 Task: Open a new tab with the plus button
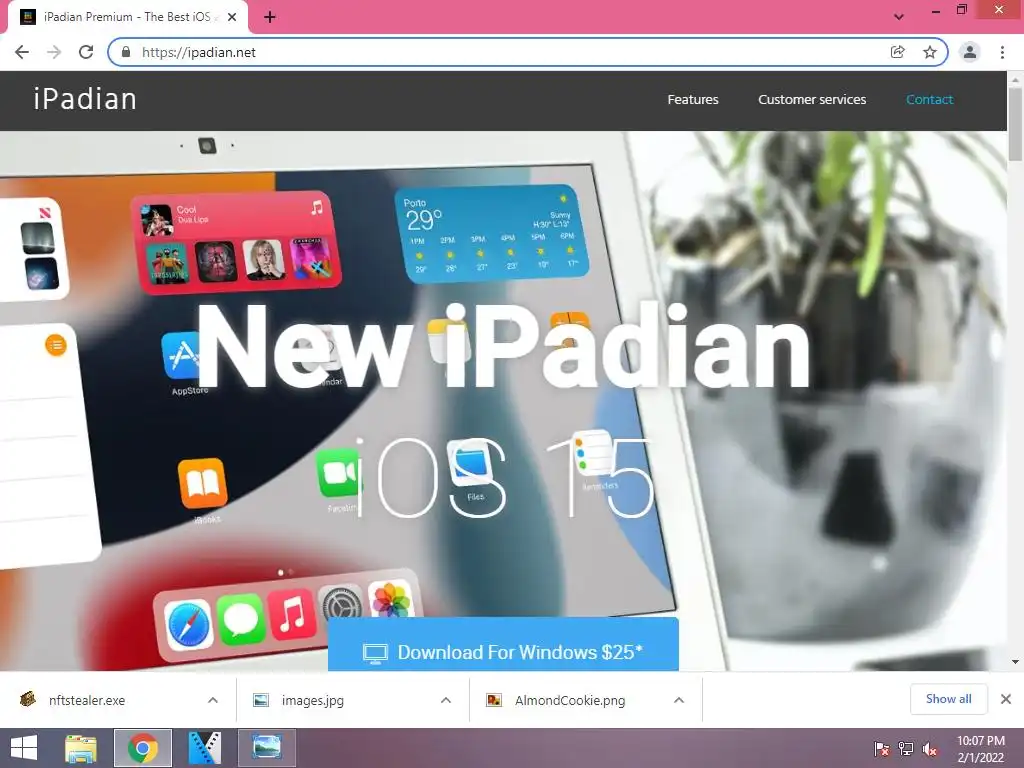point(270,17)
